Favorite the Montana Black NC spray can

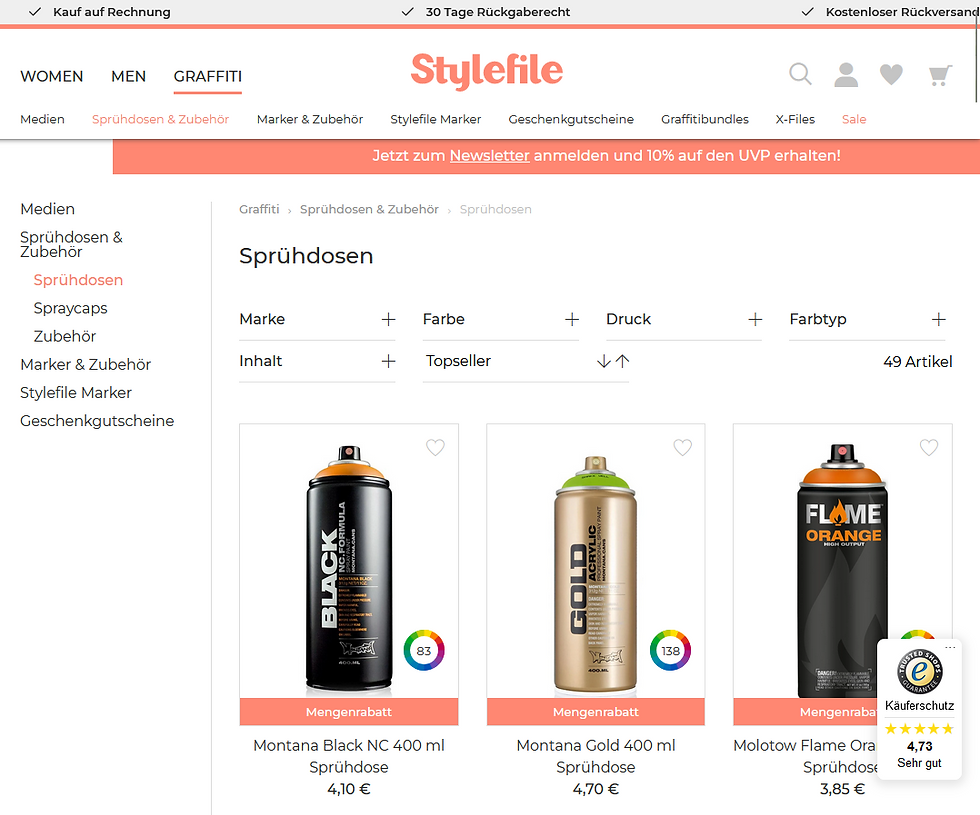[435, 448]
